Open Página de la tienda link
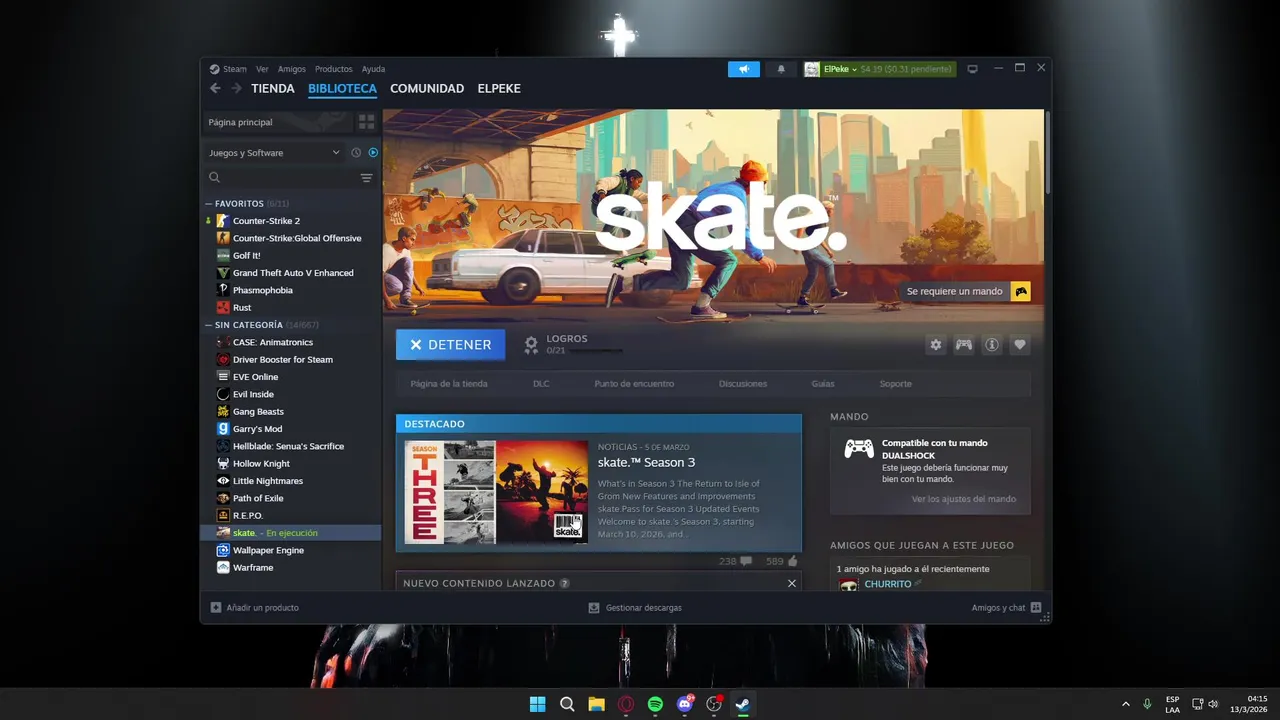1280x720 pixels. [449, 384]
